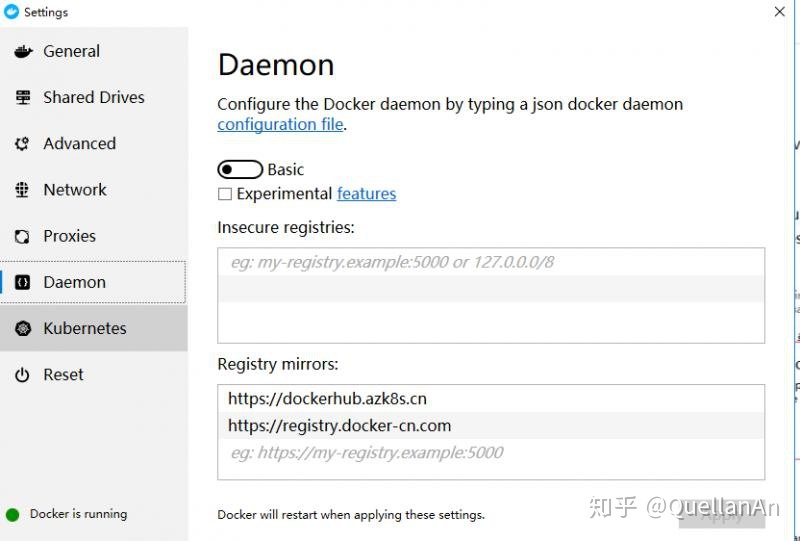
Task: Click the 'Docker is running' status text
Action: pos(79,514)
